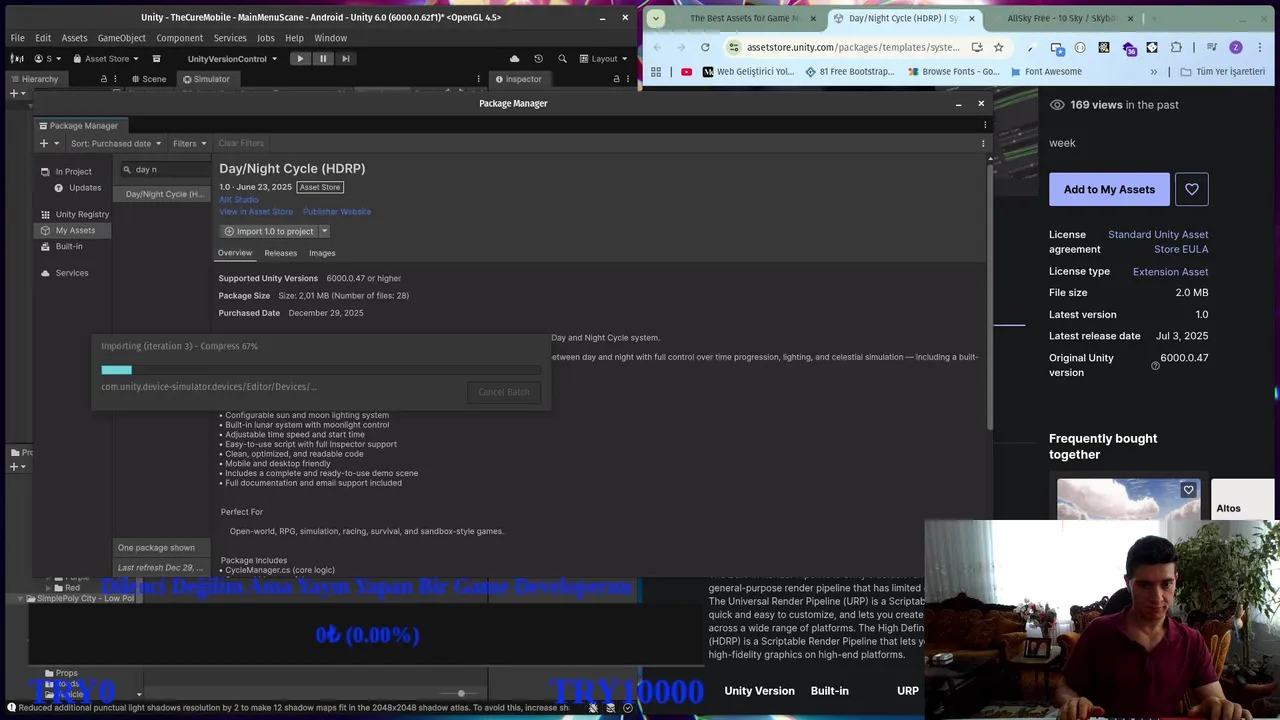
Task: Select Updates in Package Manager sidebar
Action: click(x=78, y=188)
